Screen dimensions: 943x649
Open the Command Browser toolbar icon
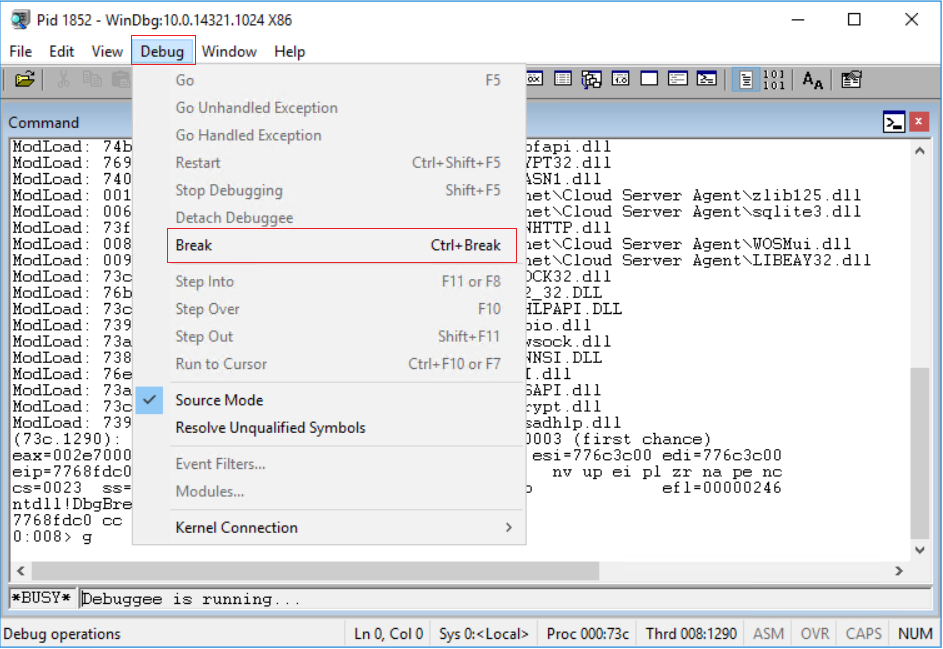[707, 79]
